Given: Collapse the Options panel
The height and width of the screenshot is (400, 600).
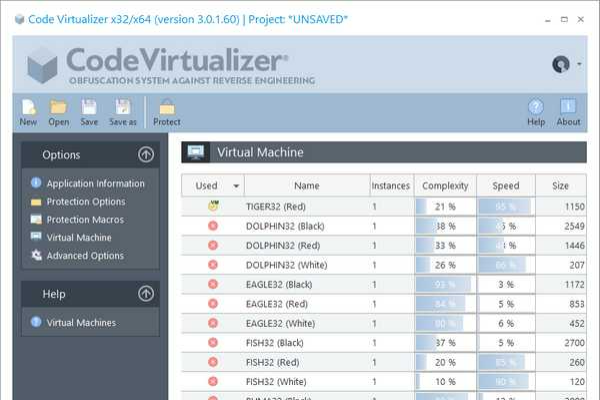Looking at the screenshot, I should click(146, 155).
